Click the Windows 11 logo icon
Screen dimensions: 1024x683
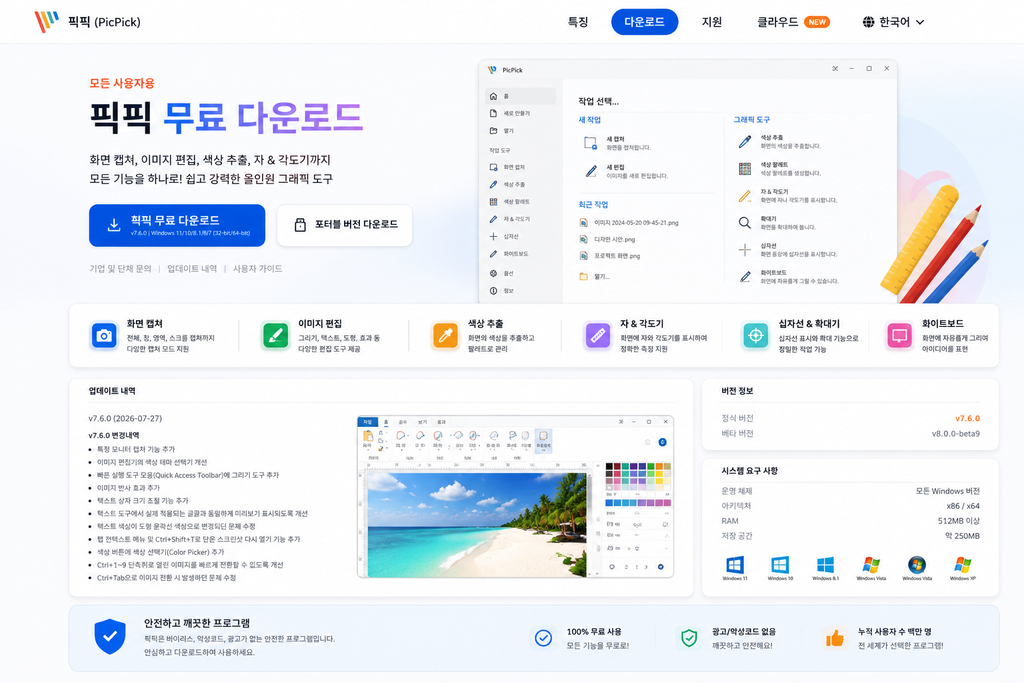tap(735, 565)
